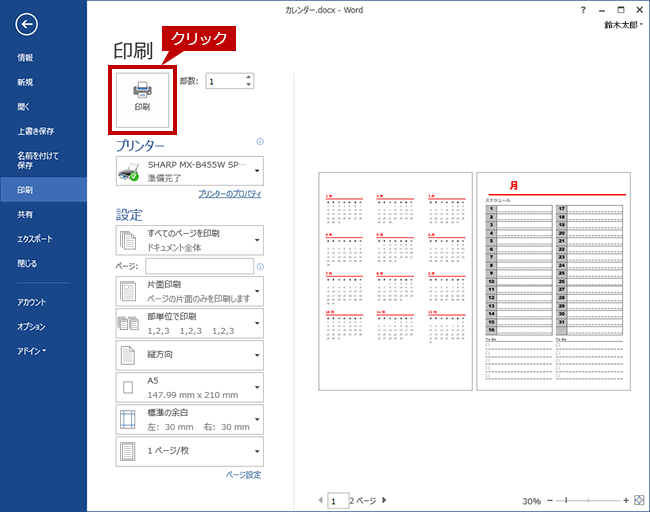
Task: Click the zoom-to-page icon at bottom right
Action: click(x=639, y=500)
